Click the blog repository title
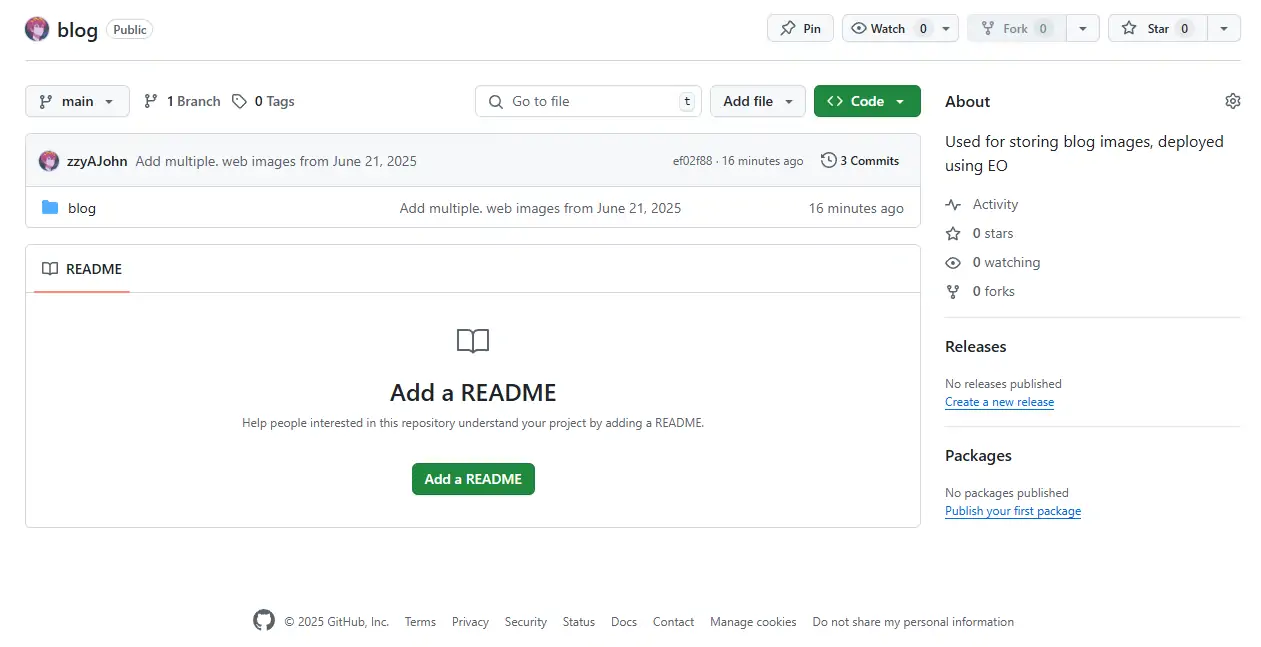This screenshot has width=1261, height=647. point(77,30)
